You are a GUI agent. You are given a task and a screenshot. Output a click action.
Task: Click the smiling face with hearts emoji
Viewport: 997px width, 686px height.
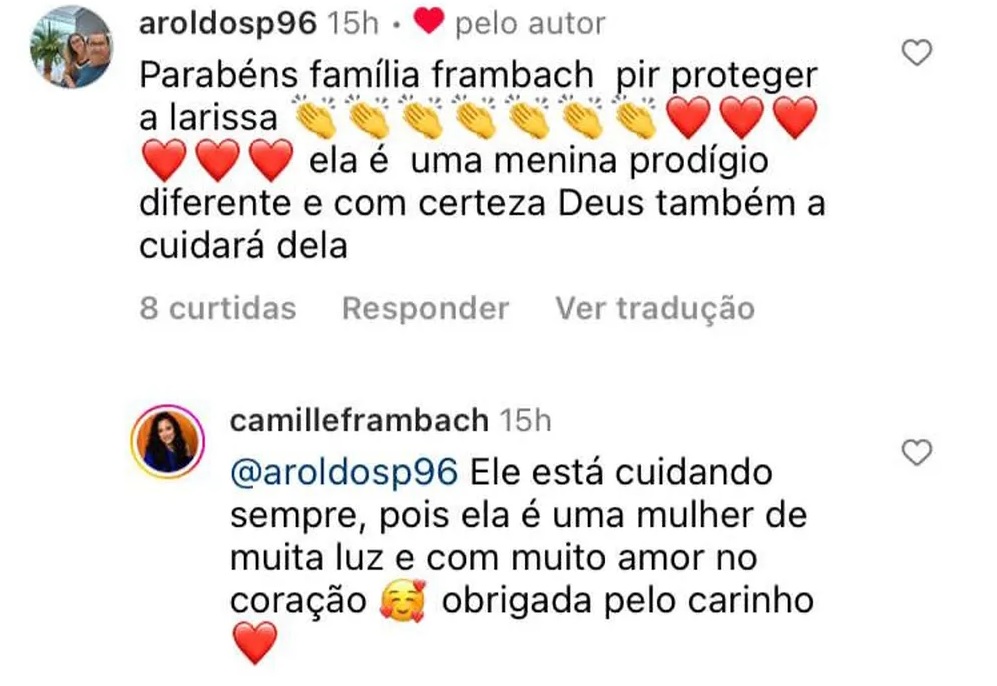[402, 601]
